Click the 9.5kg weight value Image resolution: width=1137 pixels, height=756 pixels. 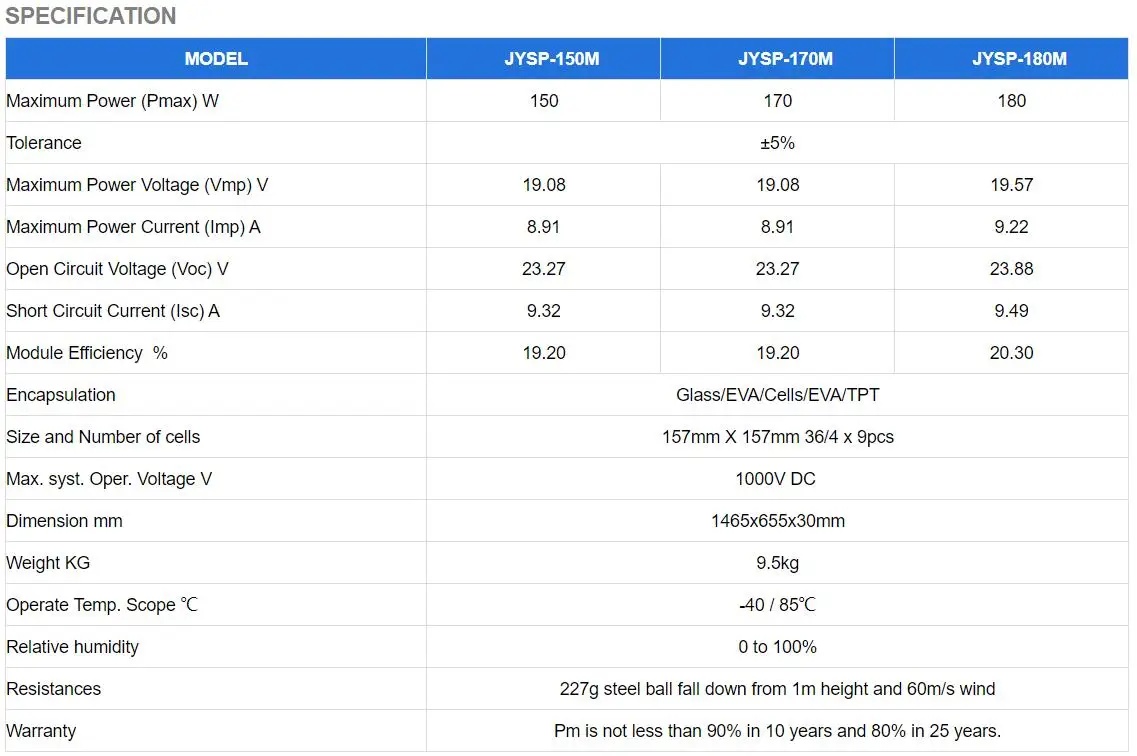coord(777,563)
